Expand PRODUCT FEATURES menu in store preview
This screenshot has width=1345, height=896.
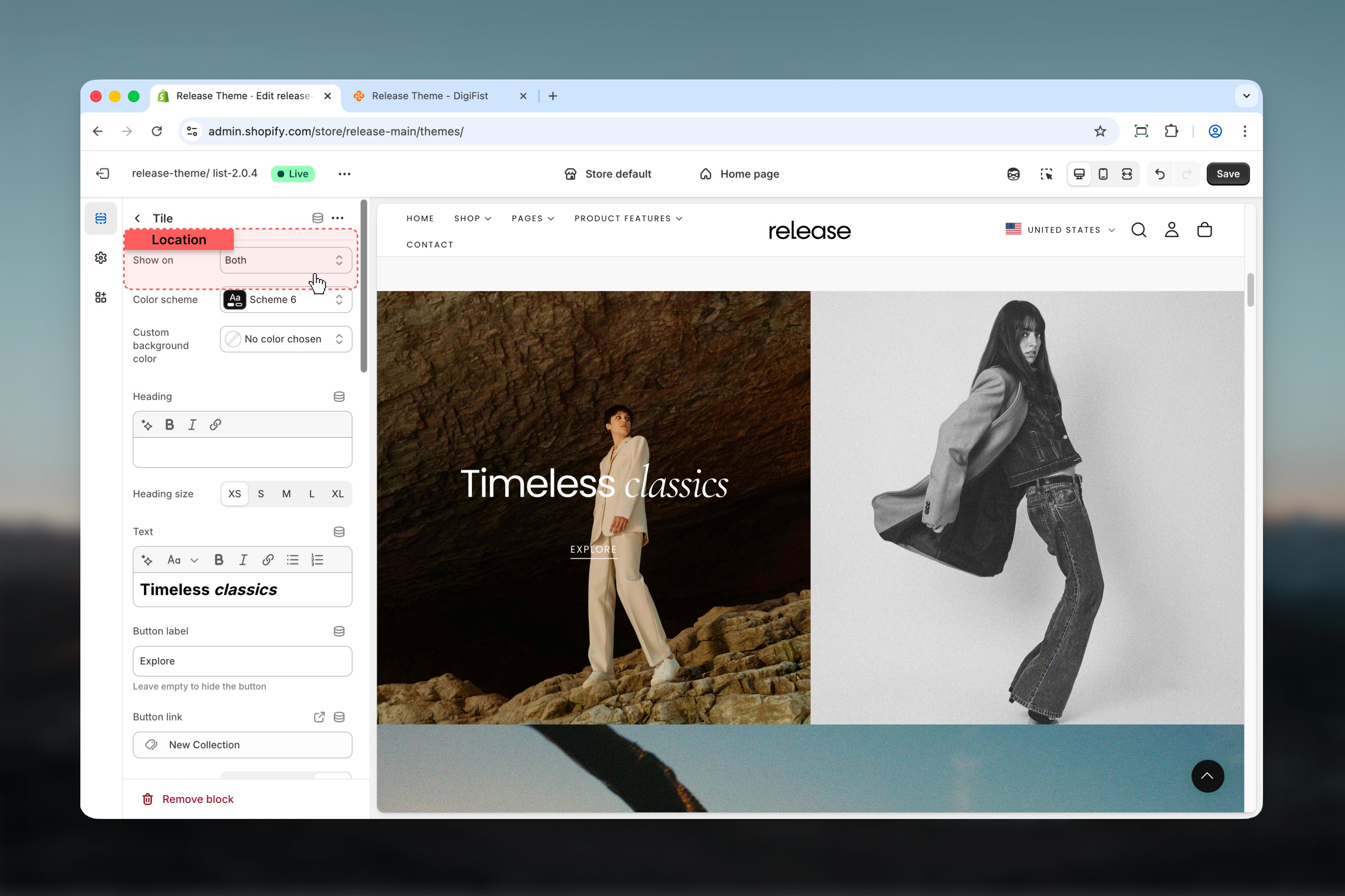(x=628, y=218)
